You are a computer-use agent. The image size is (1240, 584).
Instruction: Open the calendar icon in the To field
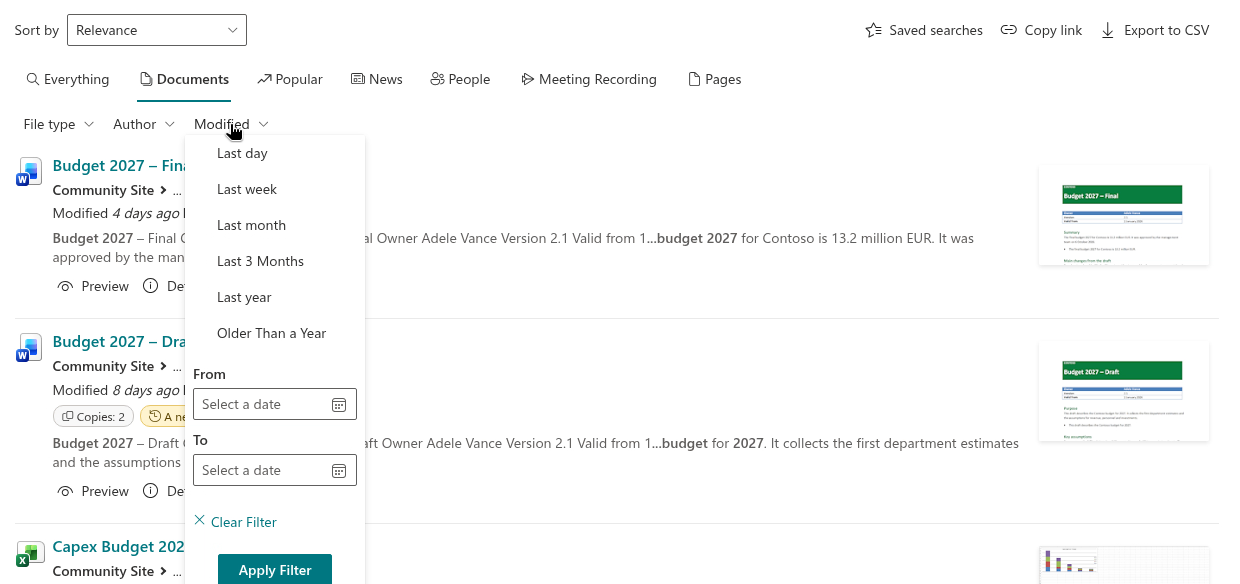click(339, 471)
